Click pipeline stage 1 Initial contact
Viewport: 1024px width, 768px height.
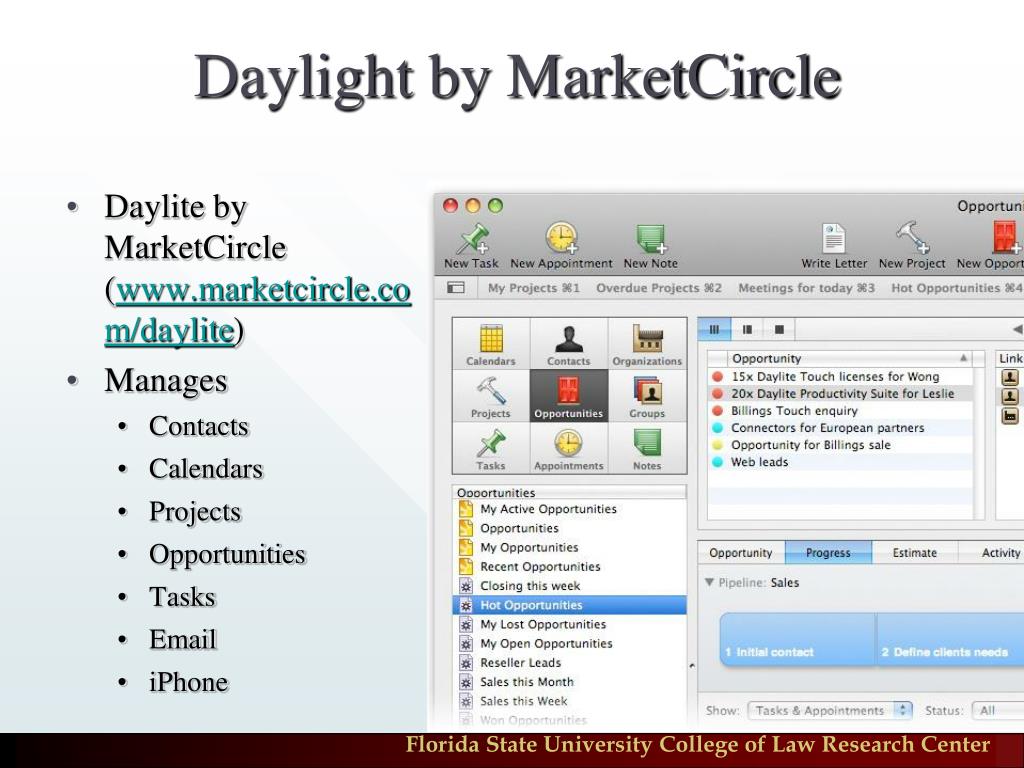pos(797,639)
